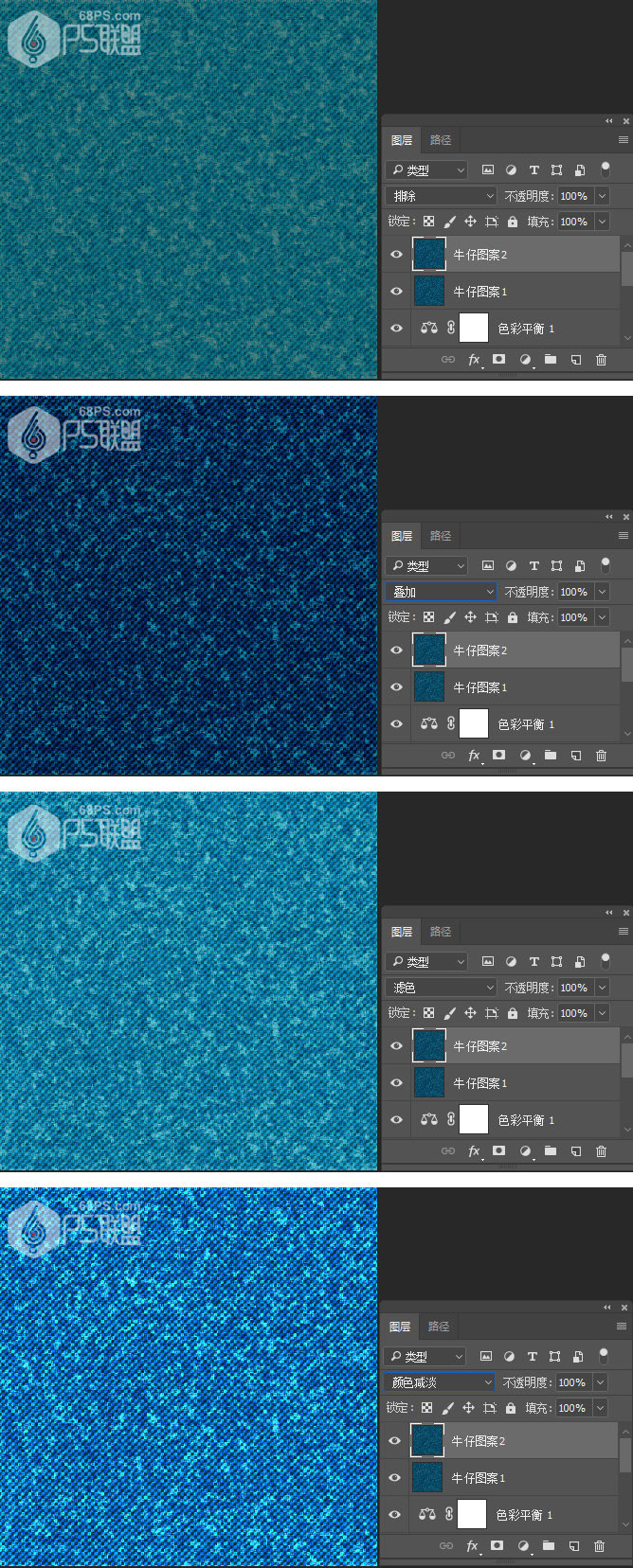Select 图层 tab in 颜色减淡 panel
This screenshot has width=633, height=1568.
(400, 1327)
